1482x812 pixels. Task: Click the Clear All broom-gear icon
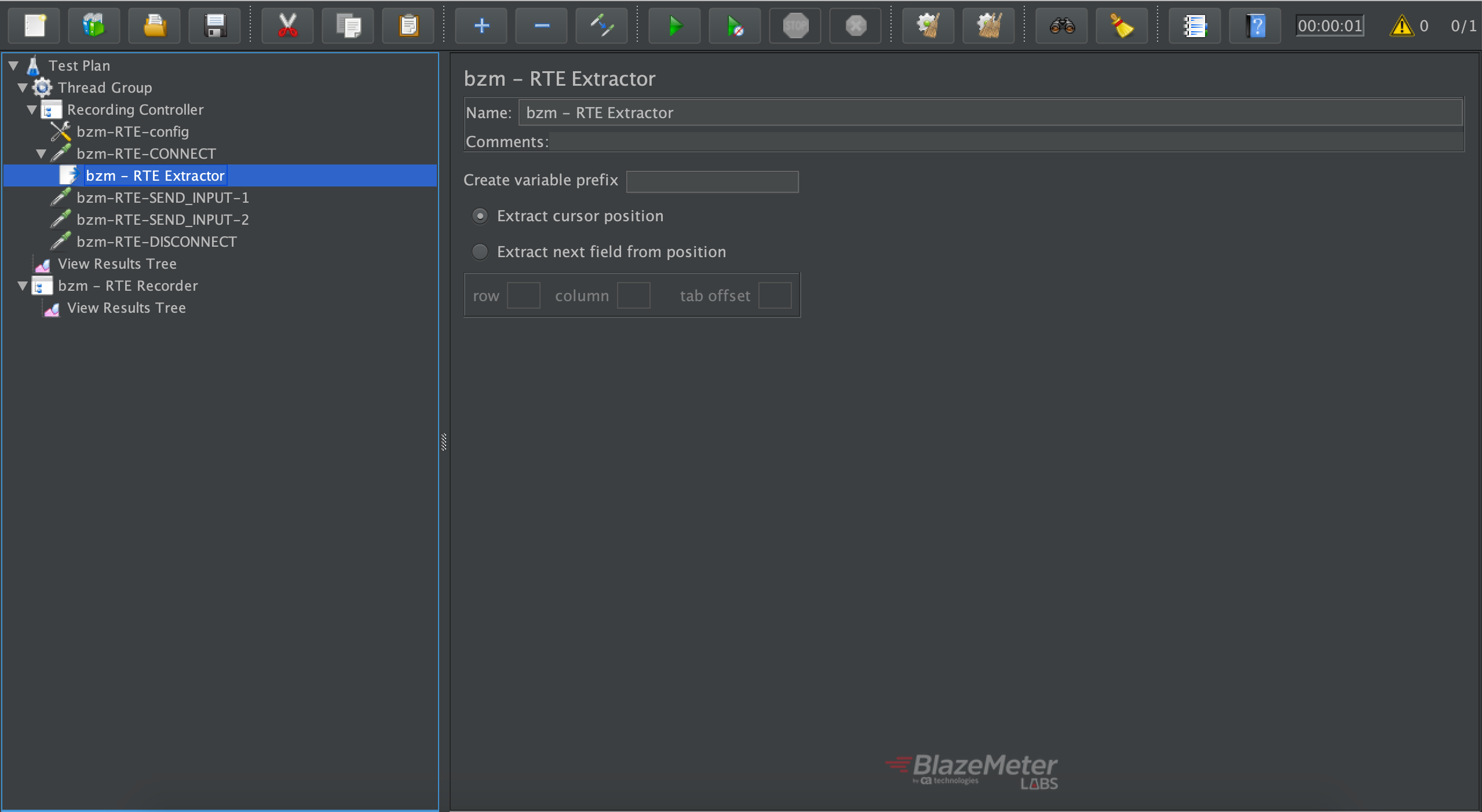click(x=988, y=25)
